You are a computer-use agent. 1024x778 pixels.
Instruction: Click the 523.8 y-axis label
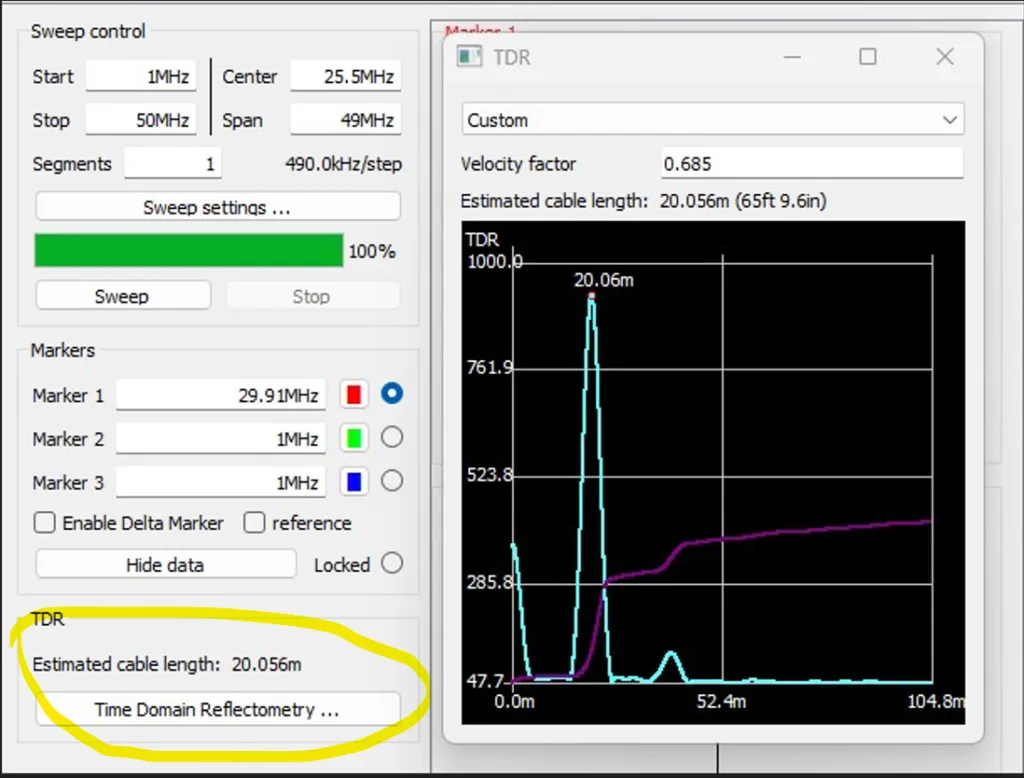pos(490,475)
